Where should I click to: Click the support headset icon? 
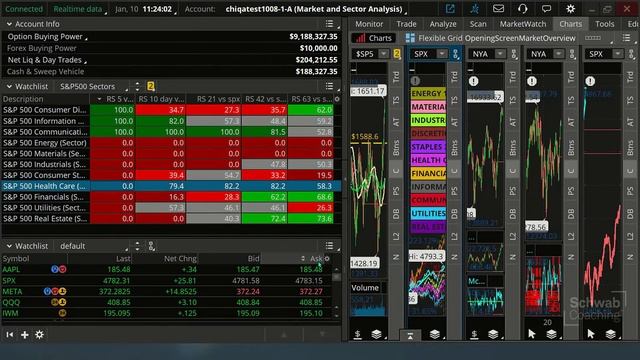coord(522,9)
